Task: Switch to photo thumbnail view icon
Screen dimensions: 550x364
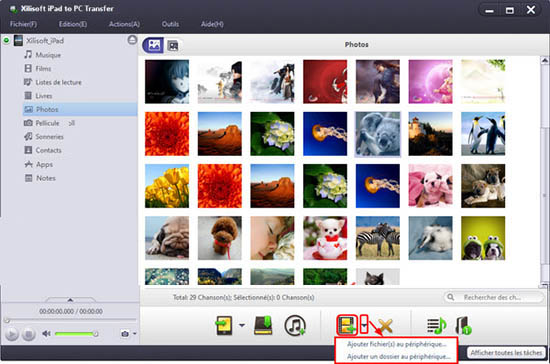Action: pyautogui.click(x=154, y=45)
